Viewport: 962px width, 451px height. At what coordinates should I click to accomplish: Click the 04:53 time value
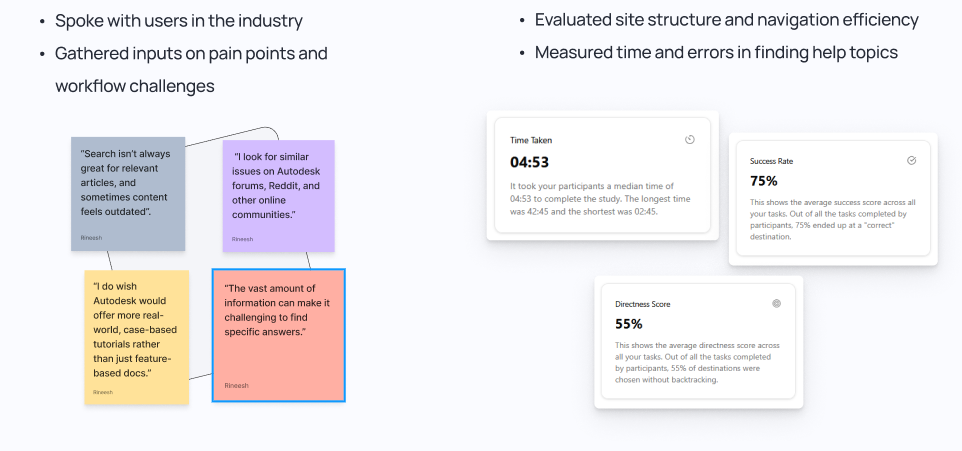coord(529,163)
